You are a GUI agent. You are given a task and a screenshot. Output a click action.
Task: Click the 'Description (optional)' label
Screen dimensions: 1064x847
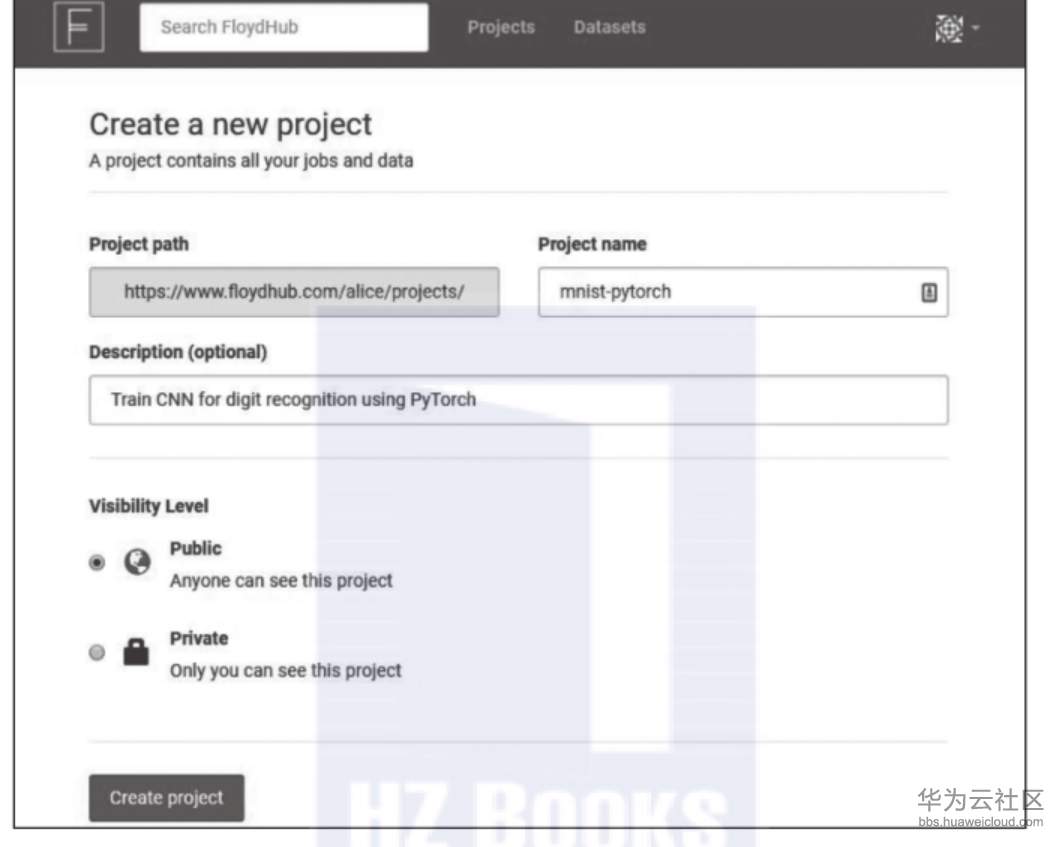(178, 352)
